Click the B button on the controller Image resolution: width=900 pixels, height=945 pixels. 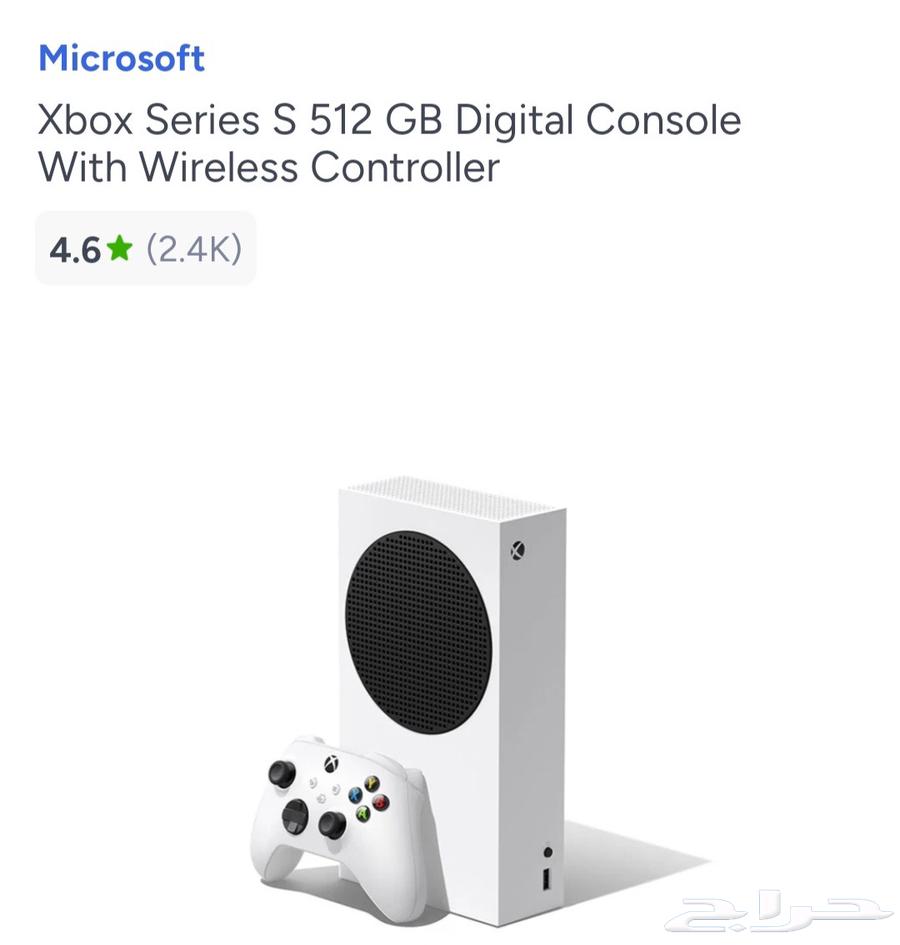pos(379,803)
